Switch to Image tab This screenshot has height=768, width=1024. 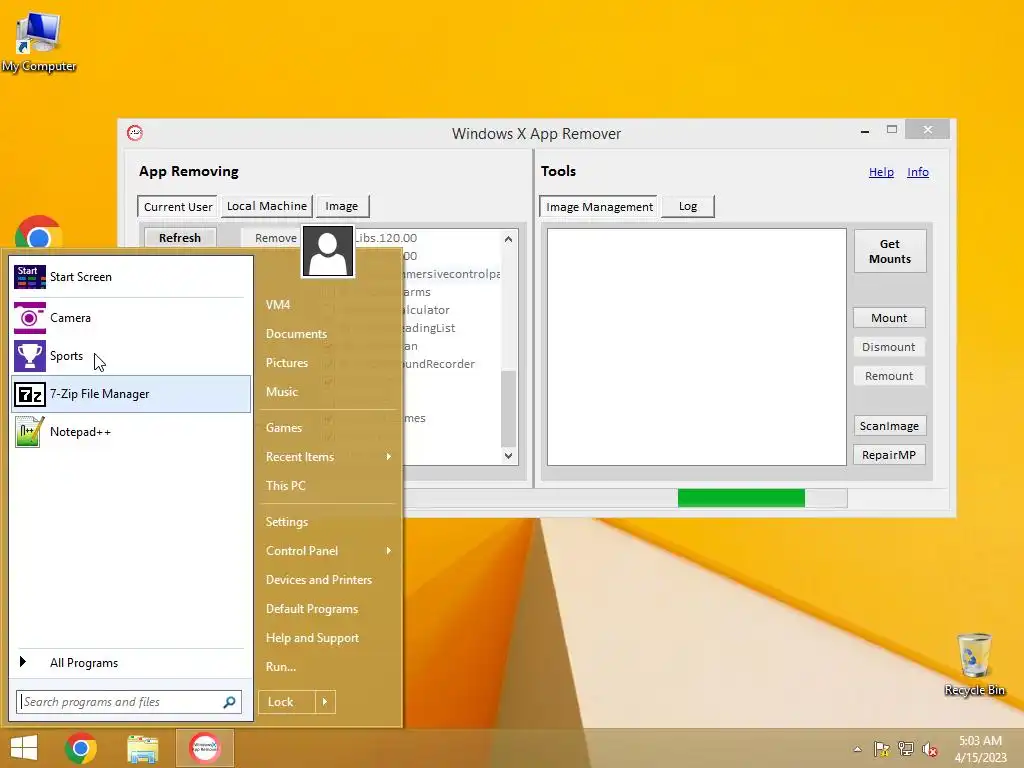[342, 206]
